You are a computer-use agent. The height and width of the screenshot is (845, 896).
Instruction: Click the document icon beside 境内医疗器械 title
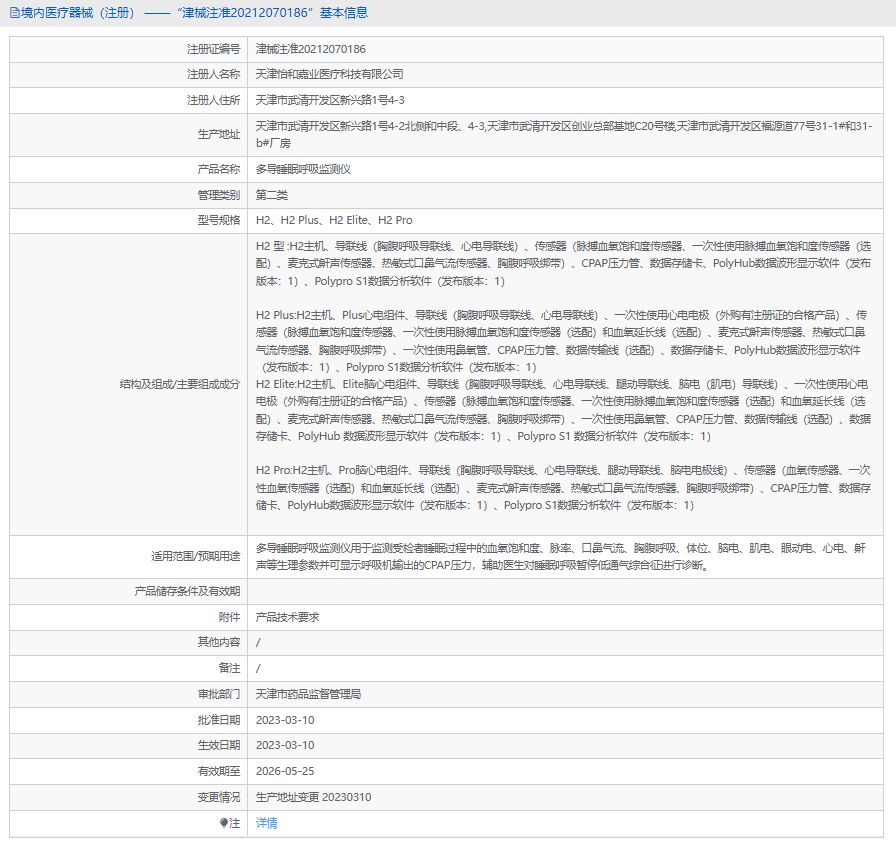[14, 13]
